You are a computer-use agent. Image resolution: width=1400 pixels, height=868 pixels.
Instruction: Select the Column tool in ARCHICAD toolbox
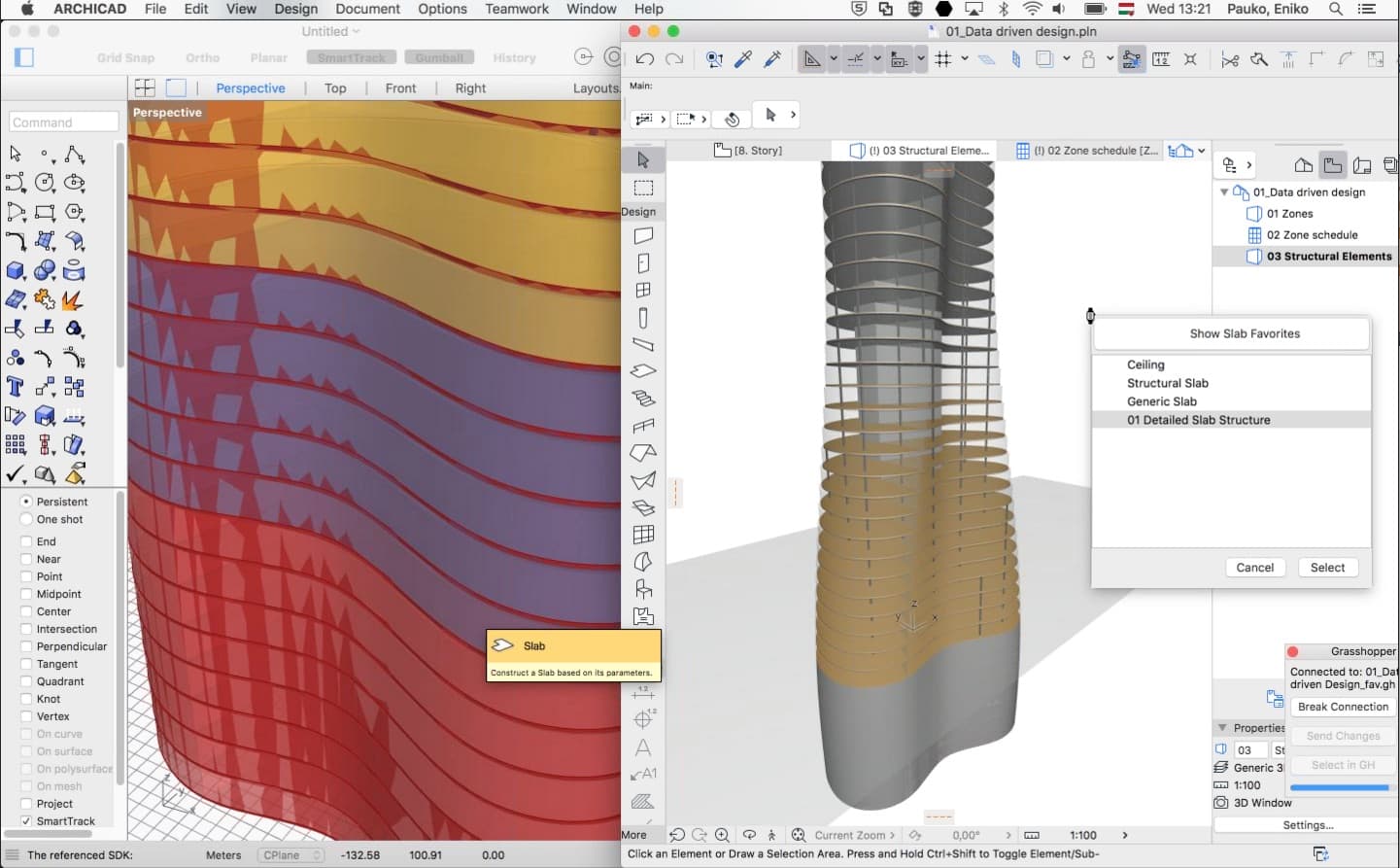(643, 317)
